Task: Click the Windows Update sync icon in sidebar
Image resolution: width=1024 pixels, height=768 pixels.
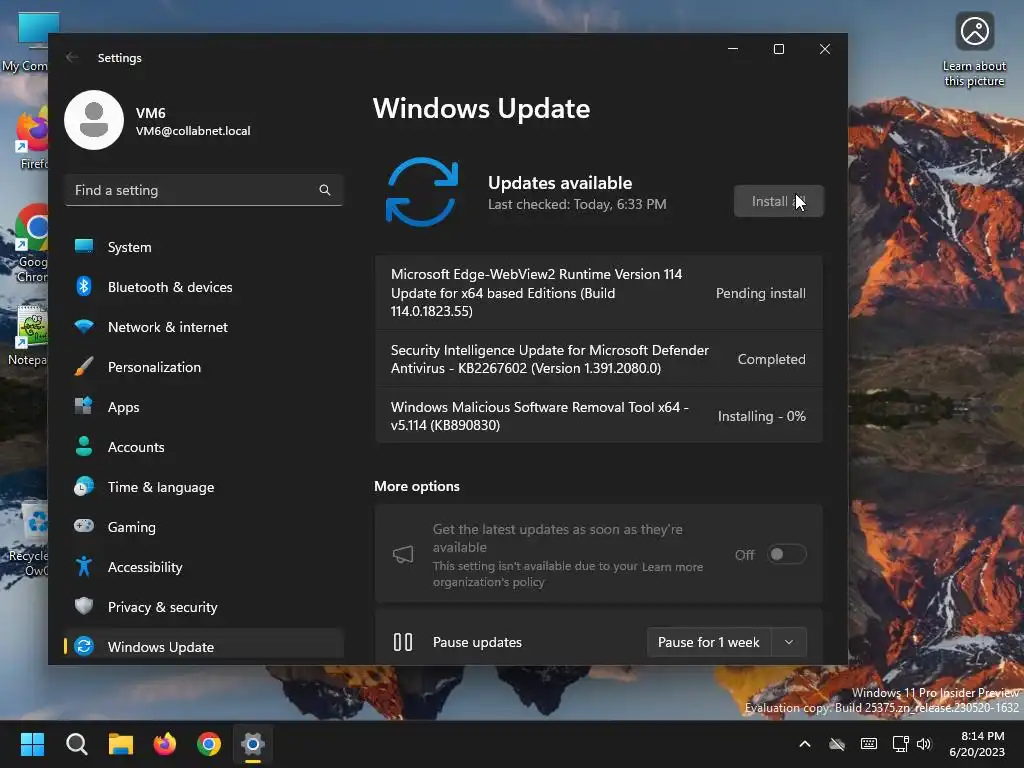Action: (x=84, y=646)
